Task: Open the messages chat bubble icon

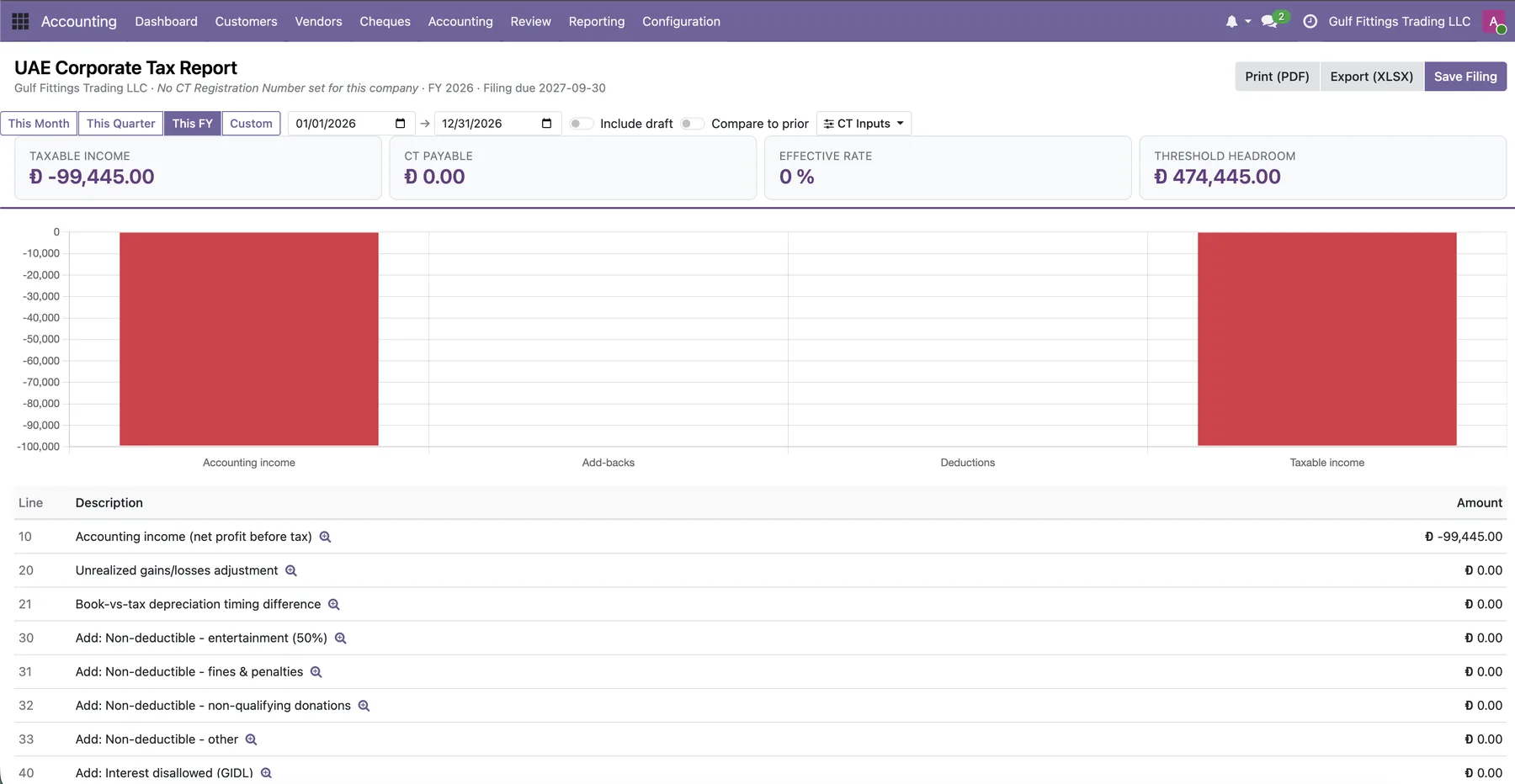Action: [1270, 21]
